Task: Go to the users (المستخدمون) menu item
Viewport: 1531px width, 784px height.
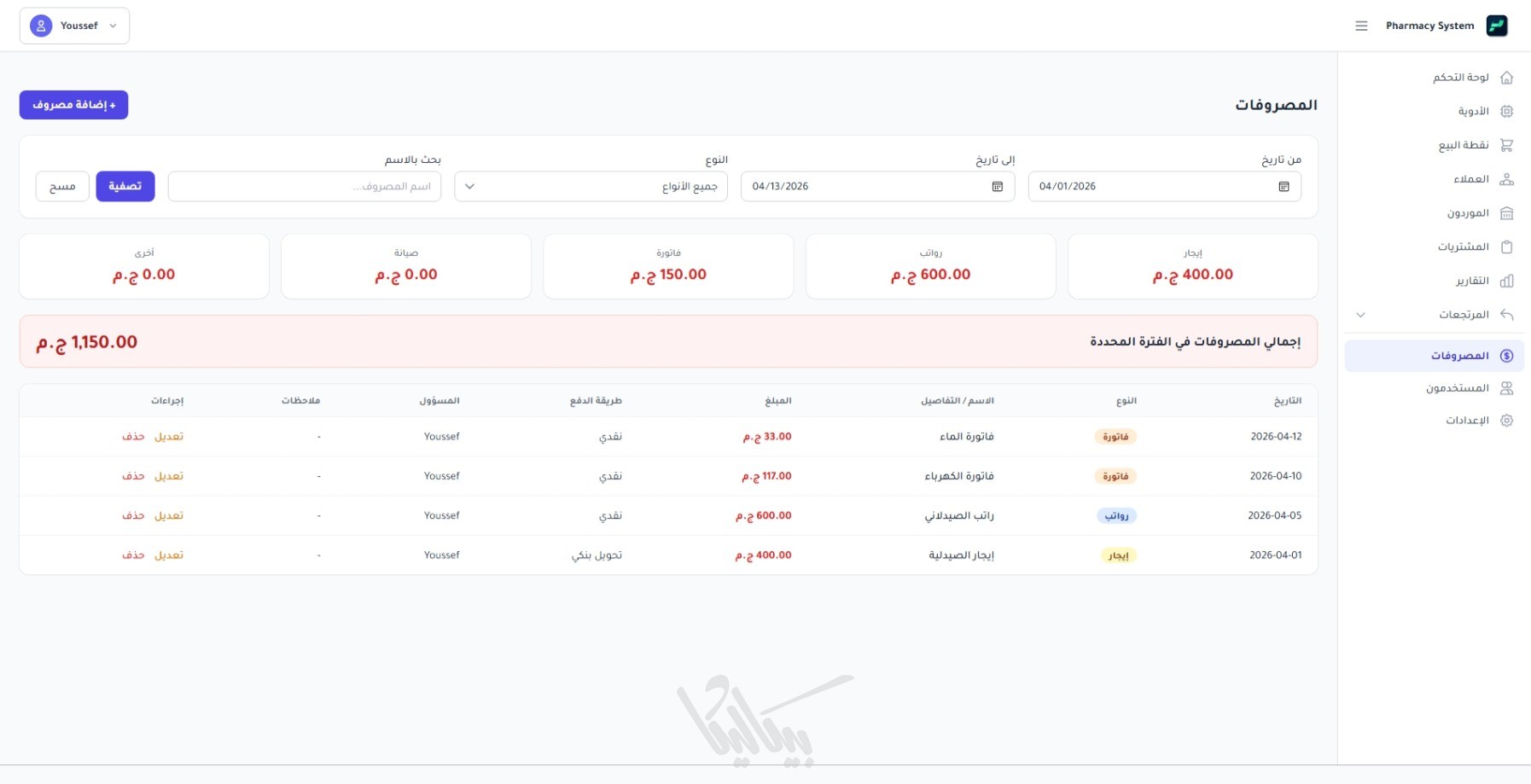Action: click(x=1457, y=388)
